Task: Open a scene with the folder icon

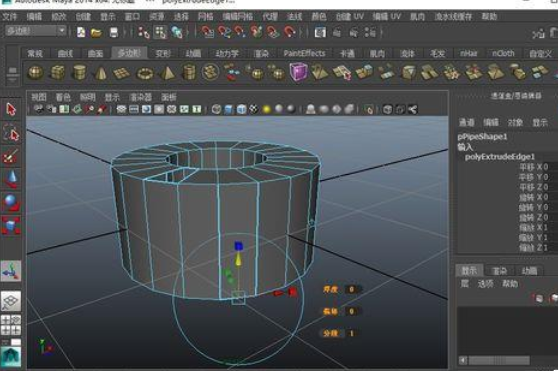Action: coord(96,33)
